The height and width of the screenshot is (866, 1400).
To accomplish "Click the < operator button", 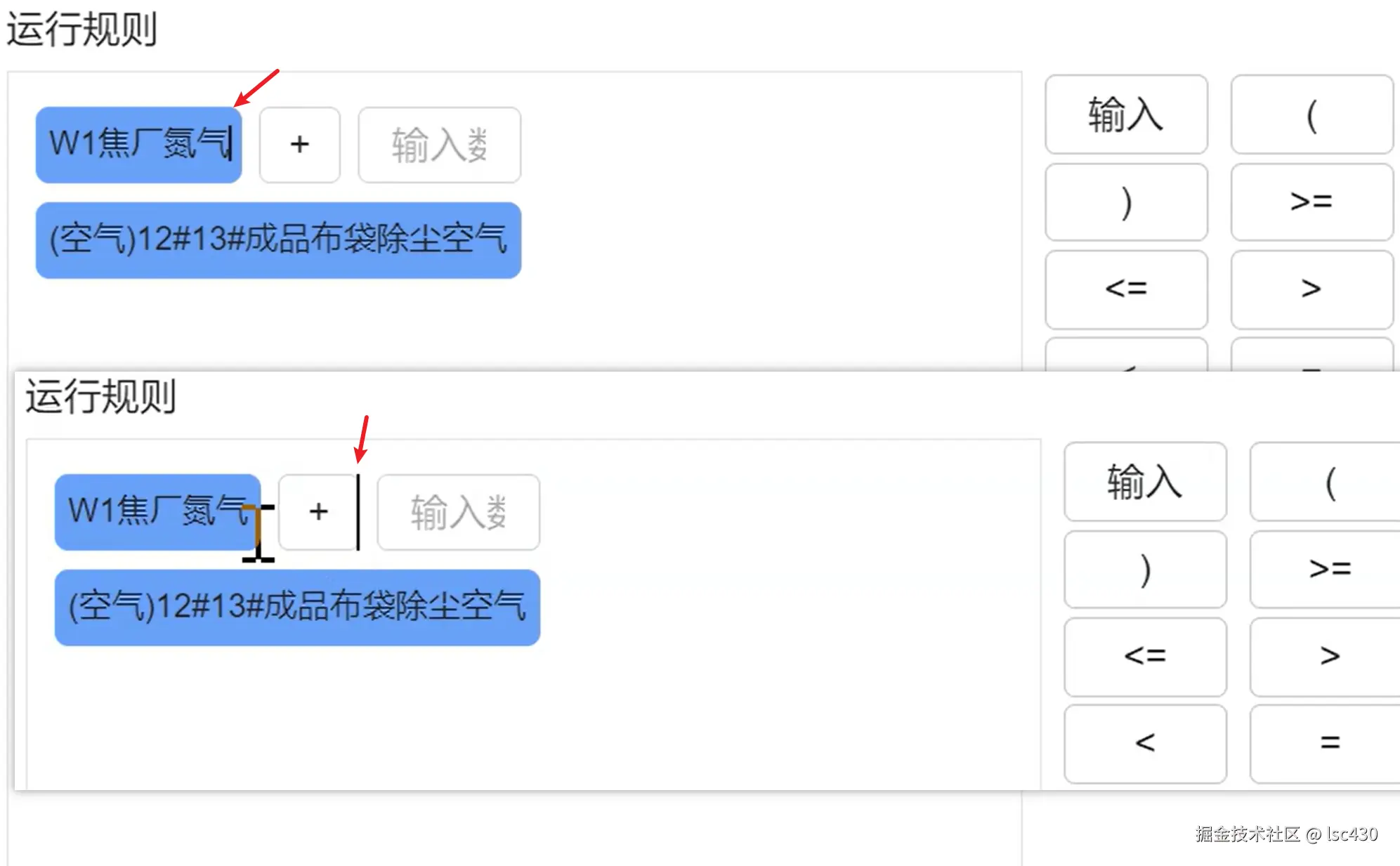I will [1145, 743].
